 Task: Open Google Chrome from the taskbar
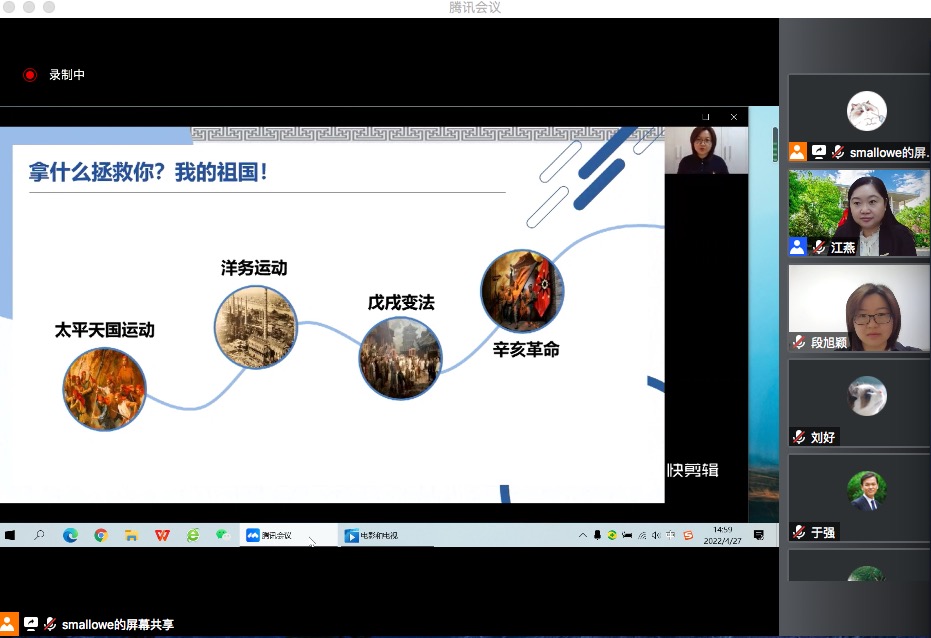pyautogui.click(x=101, y=535)
